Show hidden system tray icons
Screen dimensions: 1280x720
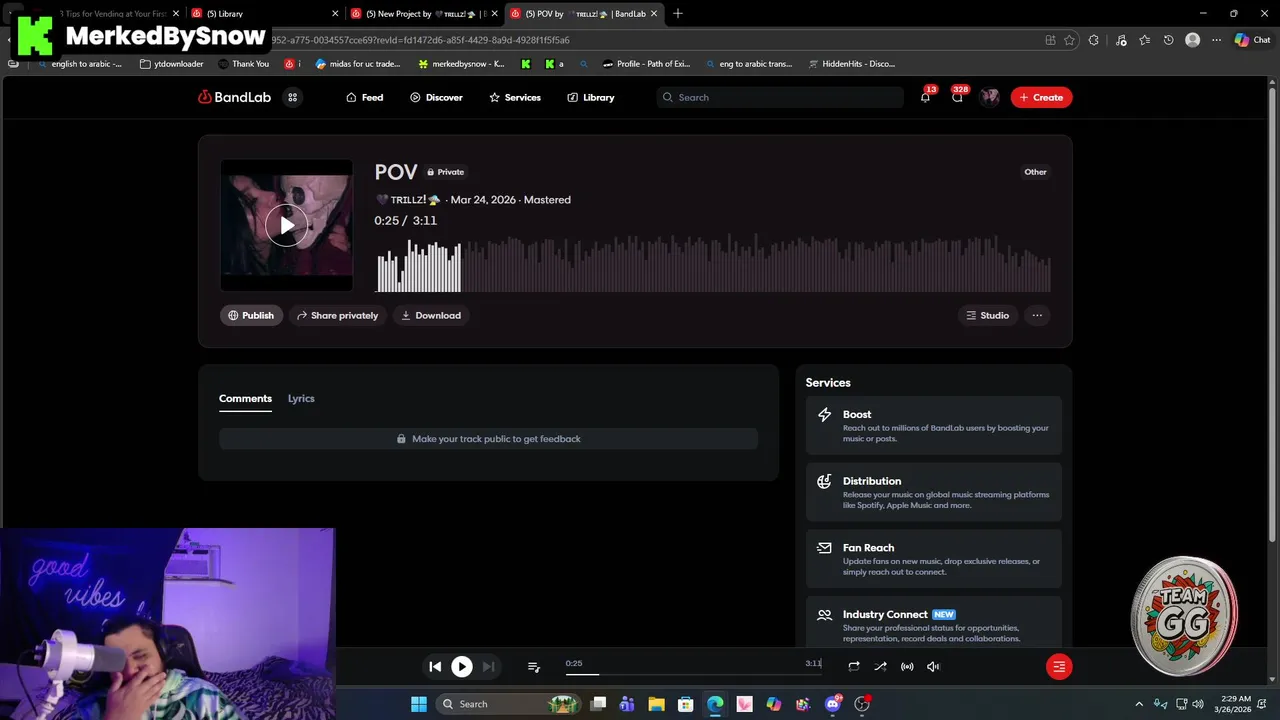pos(1139,704)
